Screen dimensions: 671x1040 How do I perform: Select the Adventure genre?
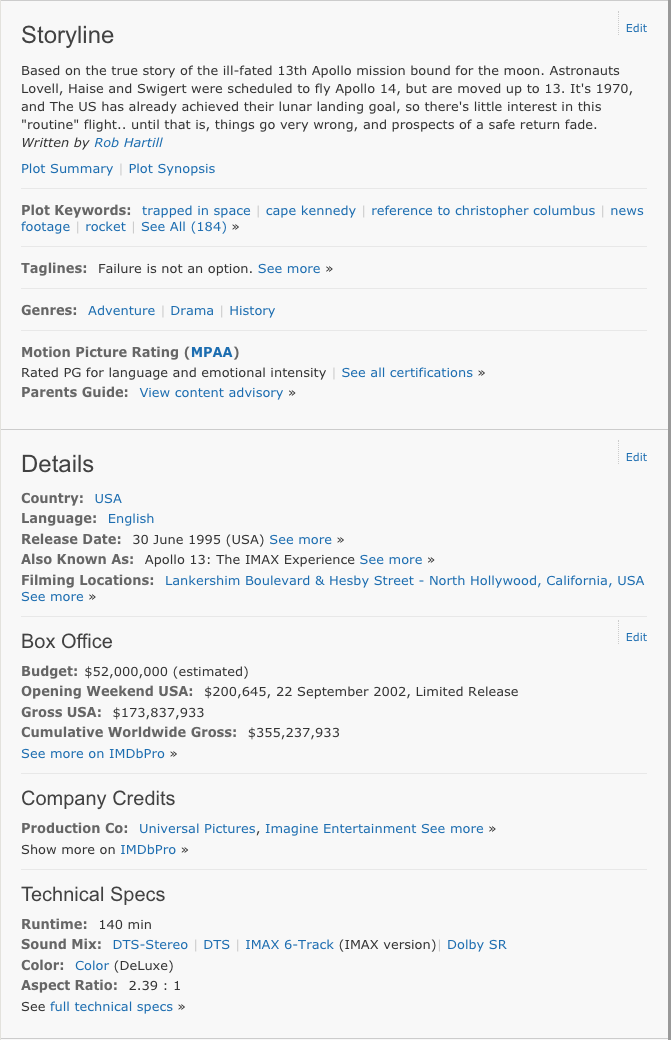(121, 311)
